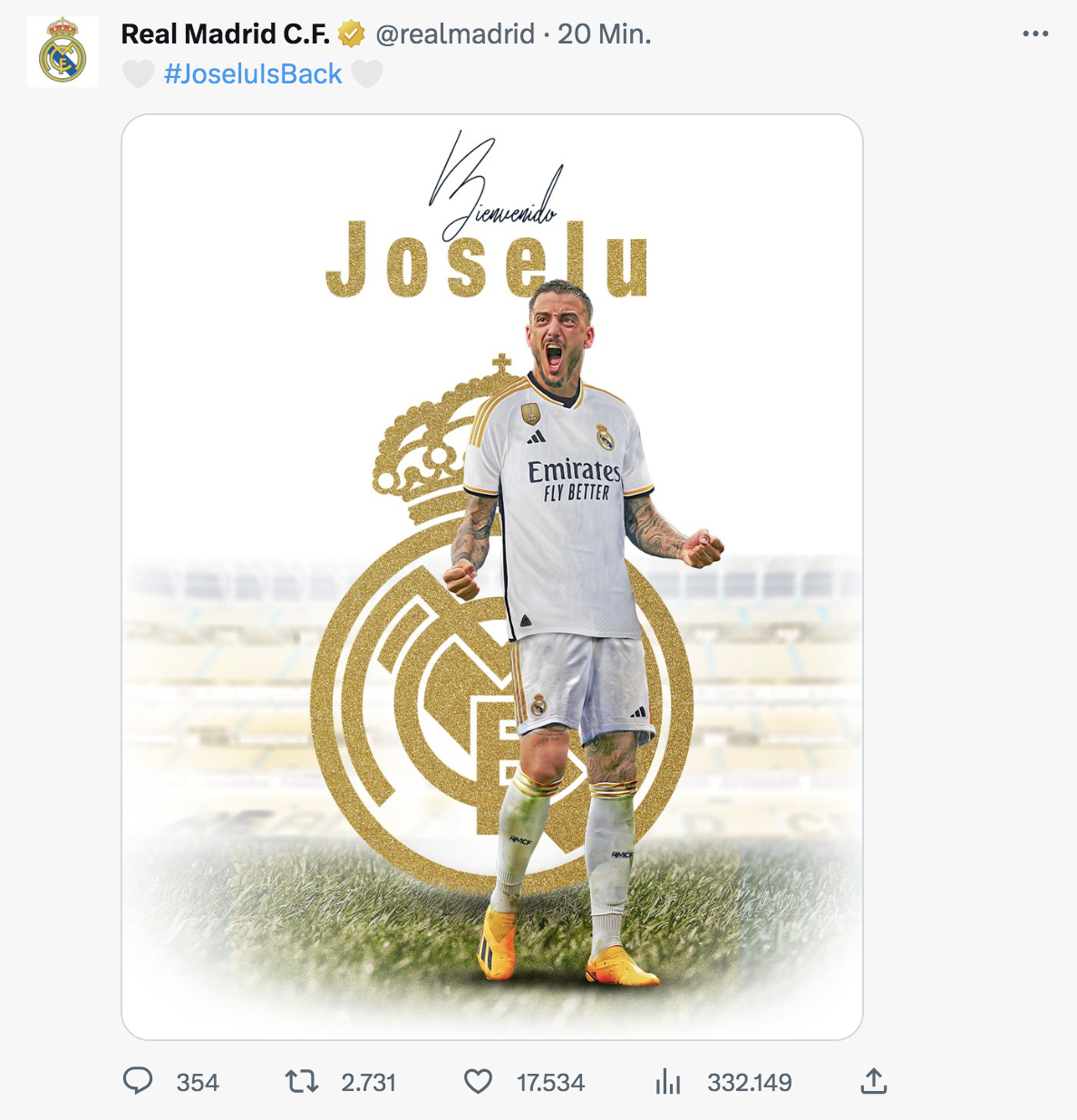
Task: Open the view analytics bar chart icon
Action: pos(668,1081)
